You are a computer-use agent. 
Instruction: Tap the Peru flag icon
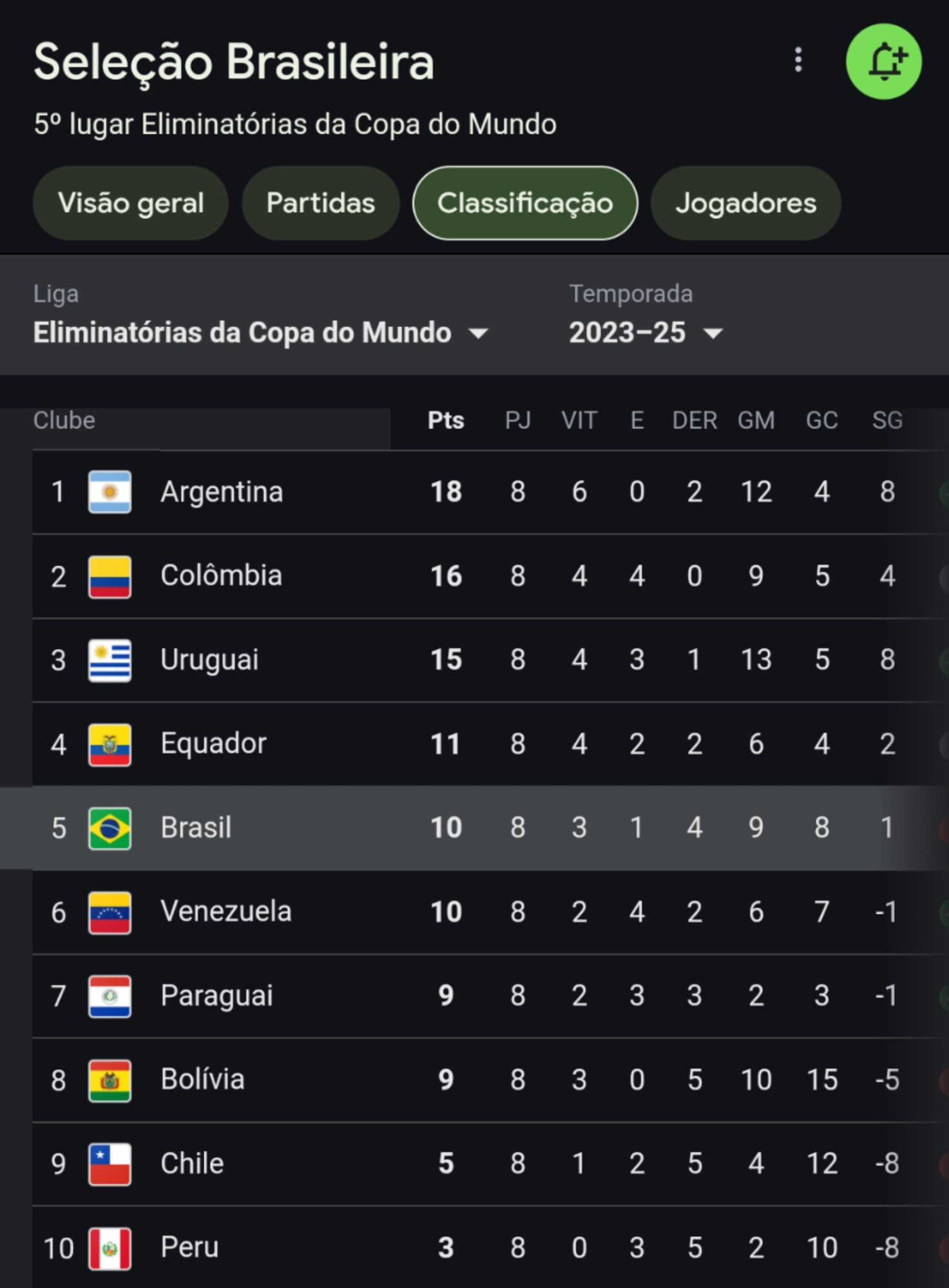click(x=110, y=1249)
